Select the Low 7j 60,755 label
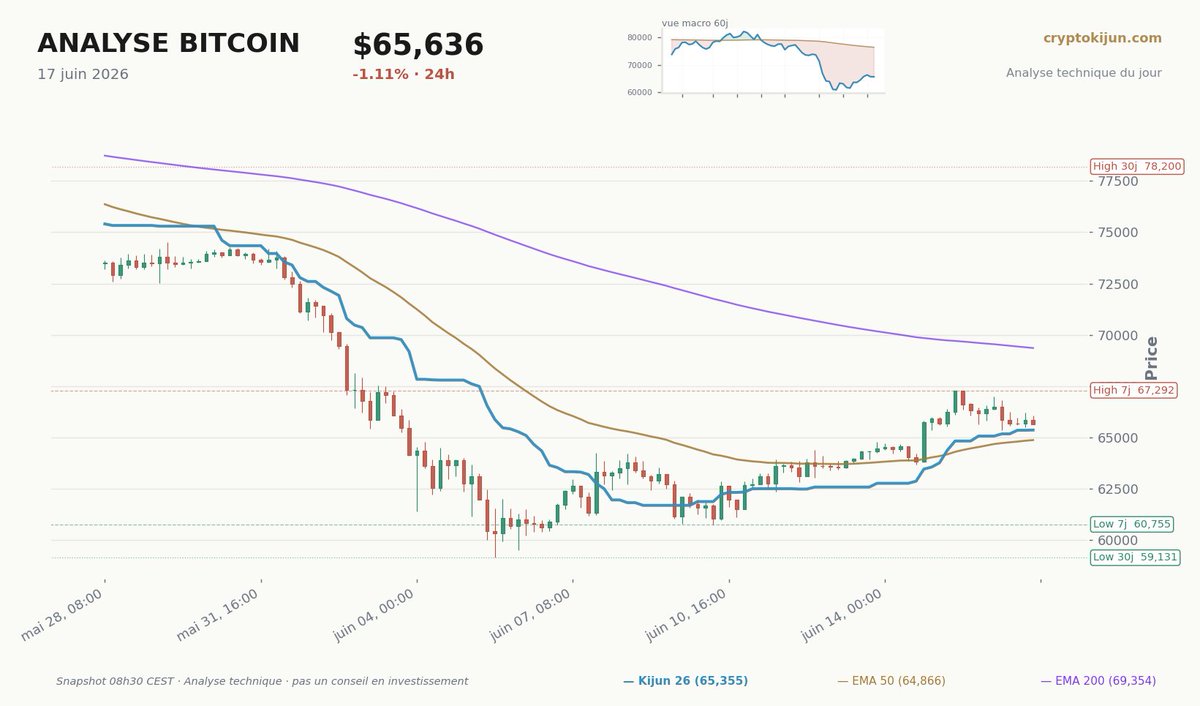 click(1132, 524)
